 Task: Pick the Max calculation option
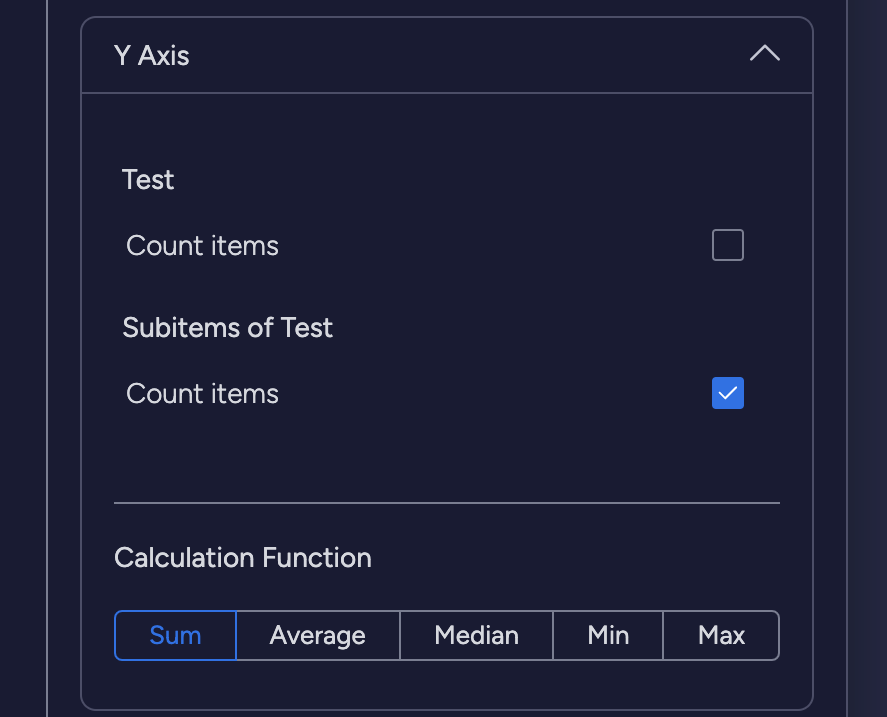[x=721, y=636]
